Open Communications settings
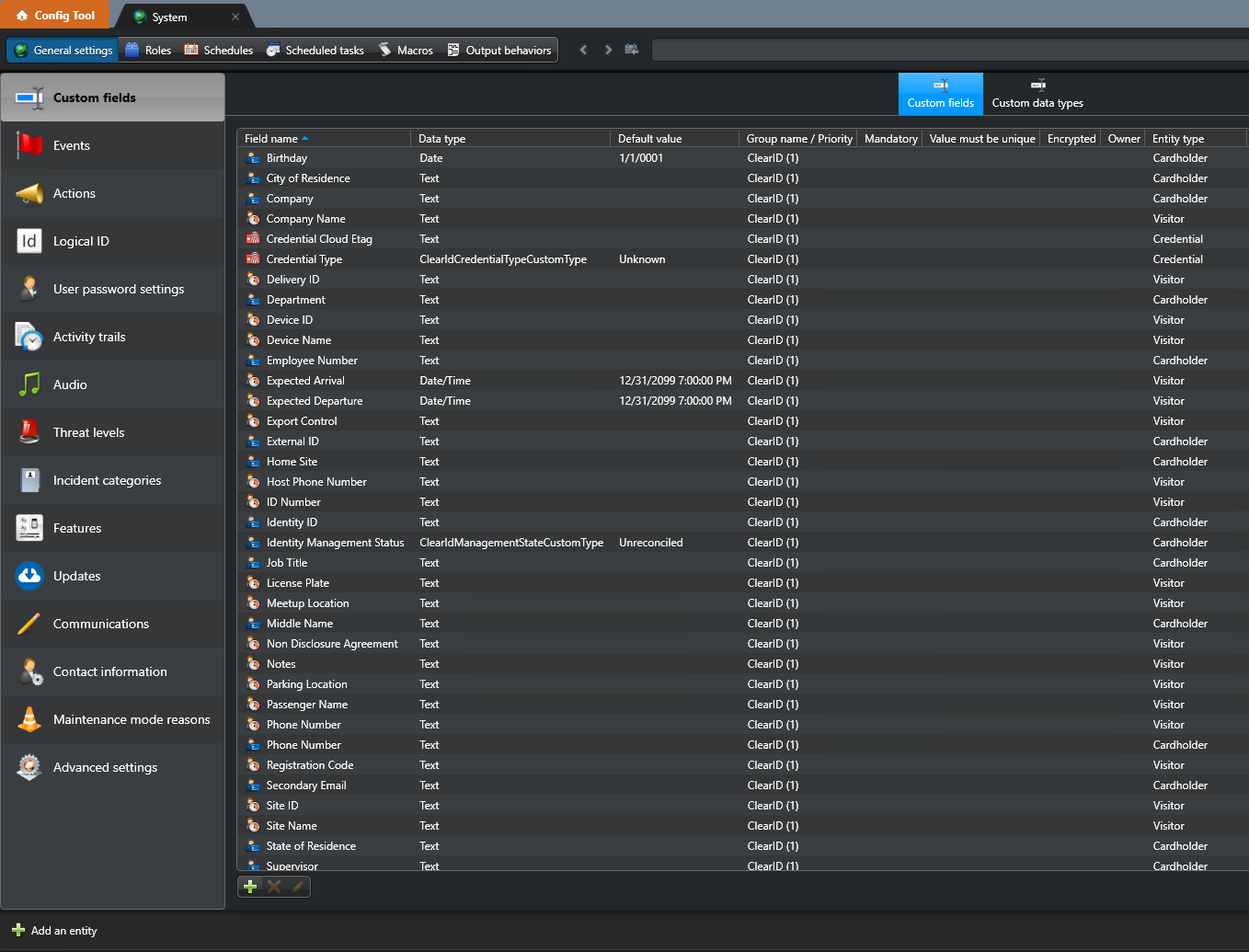 100,624
